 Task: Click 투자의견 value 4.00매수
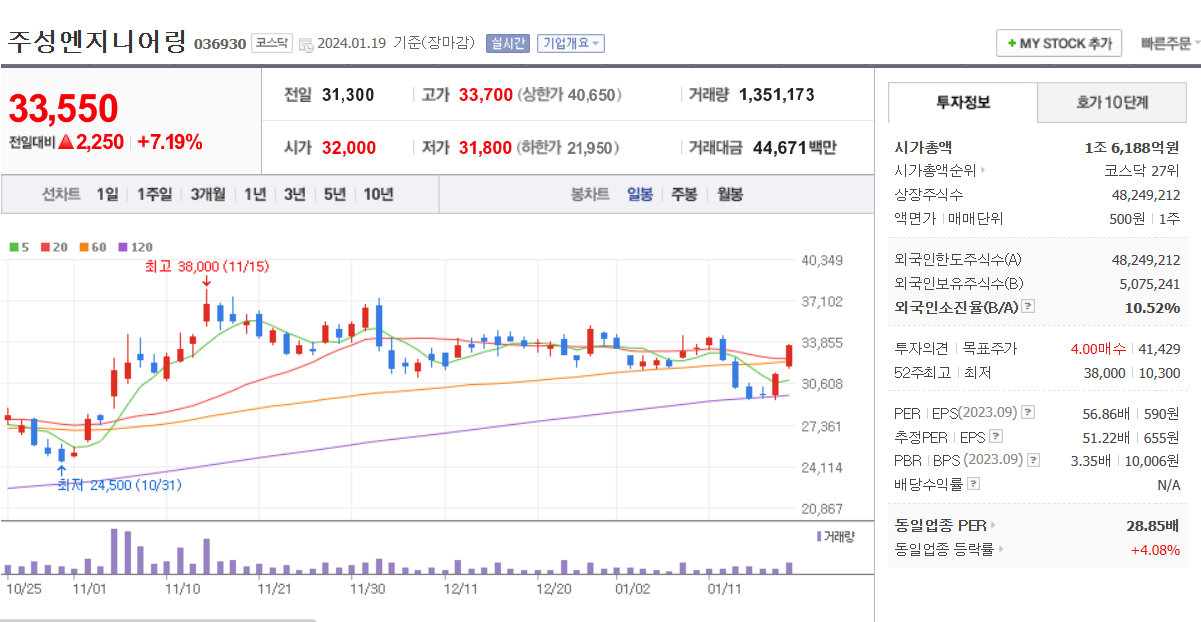[1098, 349]
